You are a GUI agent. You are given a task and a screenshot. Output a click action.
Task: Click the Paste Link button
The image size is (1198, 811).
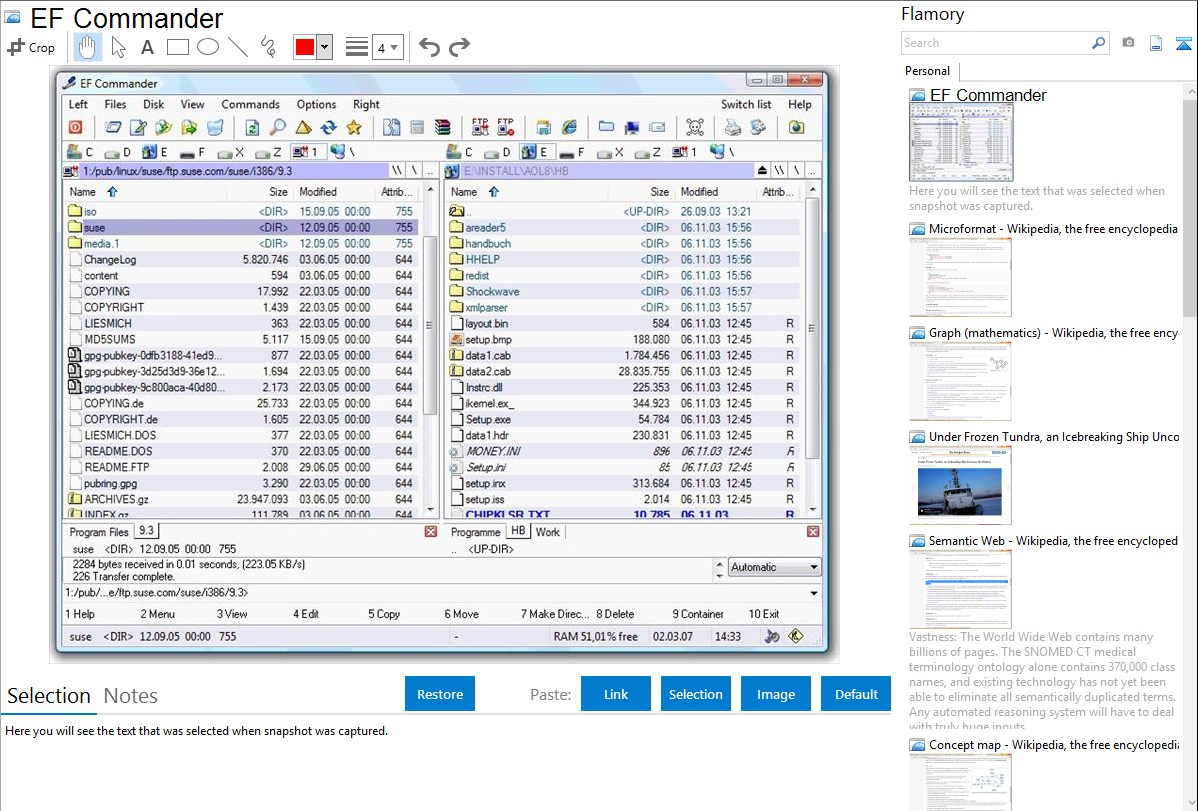pos(616,694)
